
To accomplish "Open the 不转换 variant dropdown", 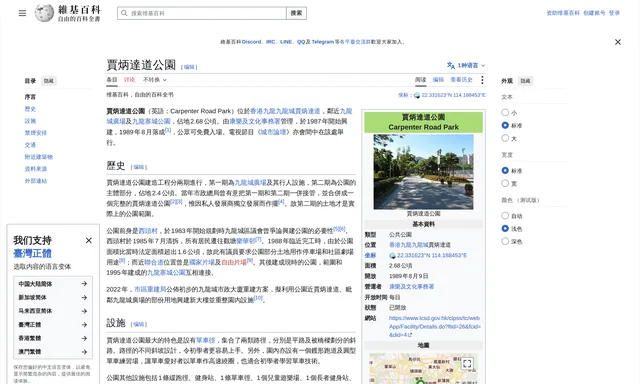I will [x=155, y=80].
